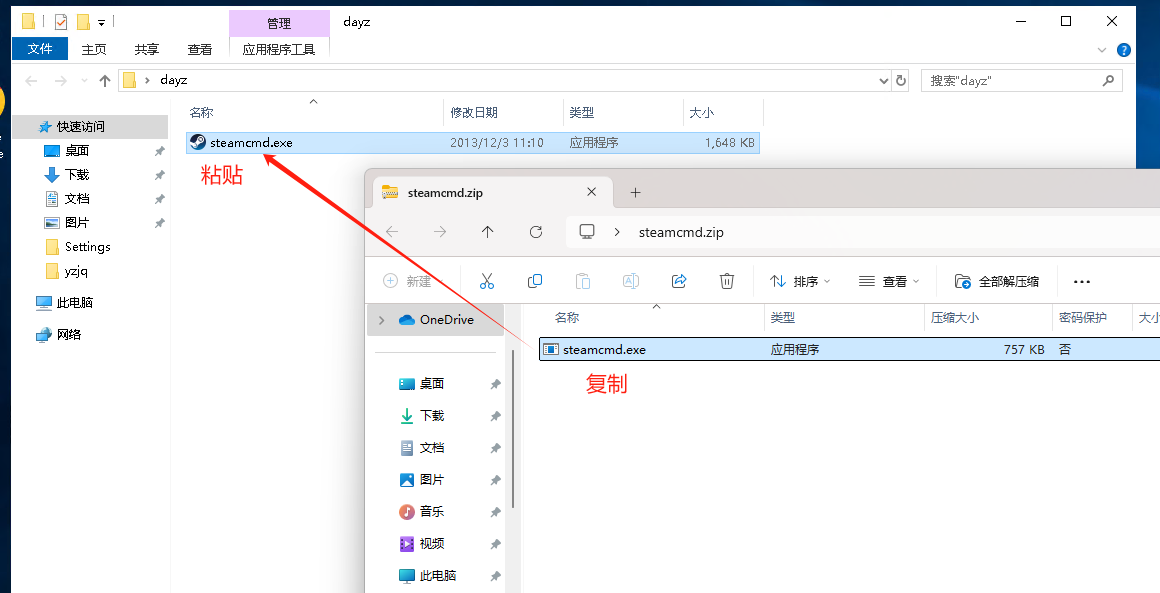Close the steamcmd.zip tab
This screenshot has width=1160, height=593.
pos(591,192)
